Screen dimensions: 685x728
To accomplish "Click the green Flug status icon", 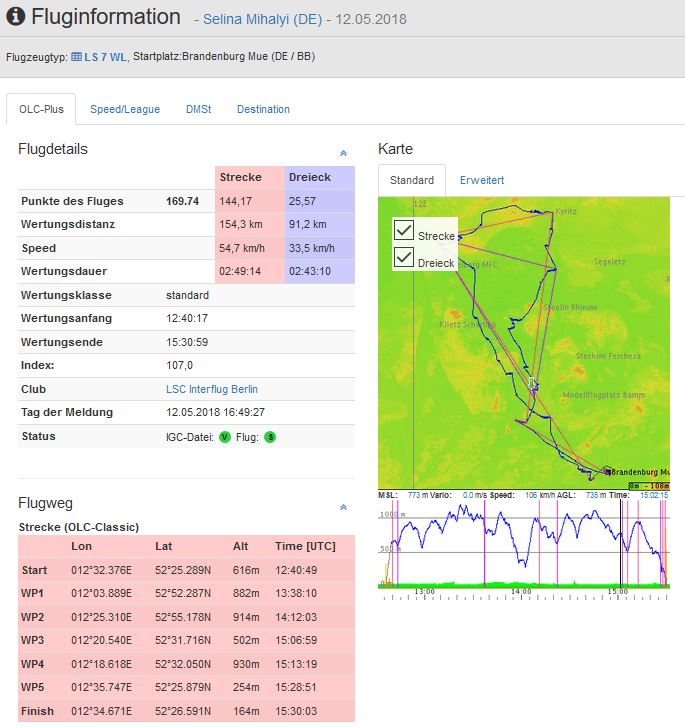I will pyautogui.click(x=270, y=437).
